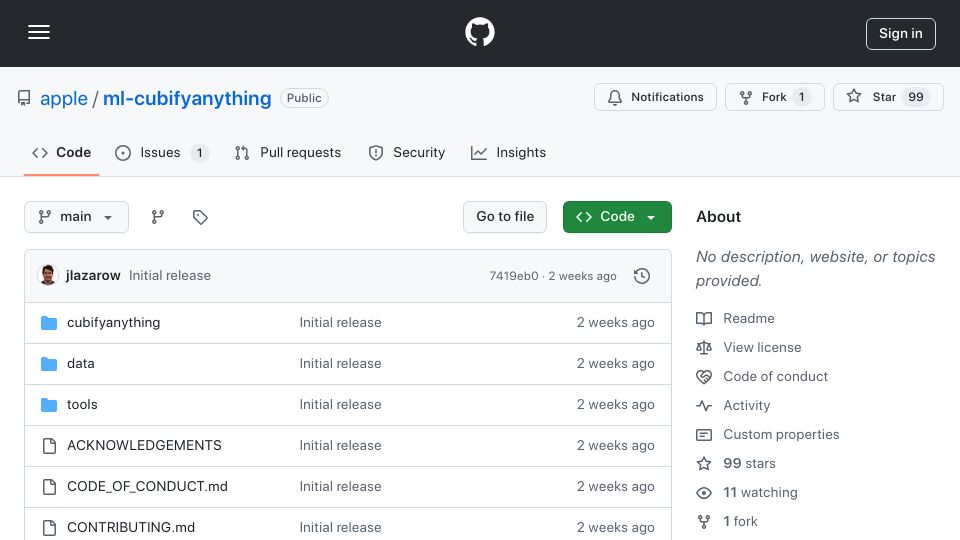Viewport: 960px width, 540px height.
Task: View branches via the branch icon
Action: pyautogui.click(x=158, y=217)
